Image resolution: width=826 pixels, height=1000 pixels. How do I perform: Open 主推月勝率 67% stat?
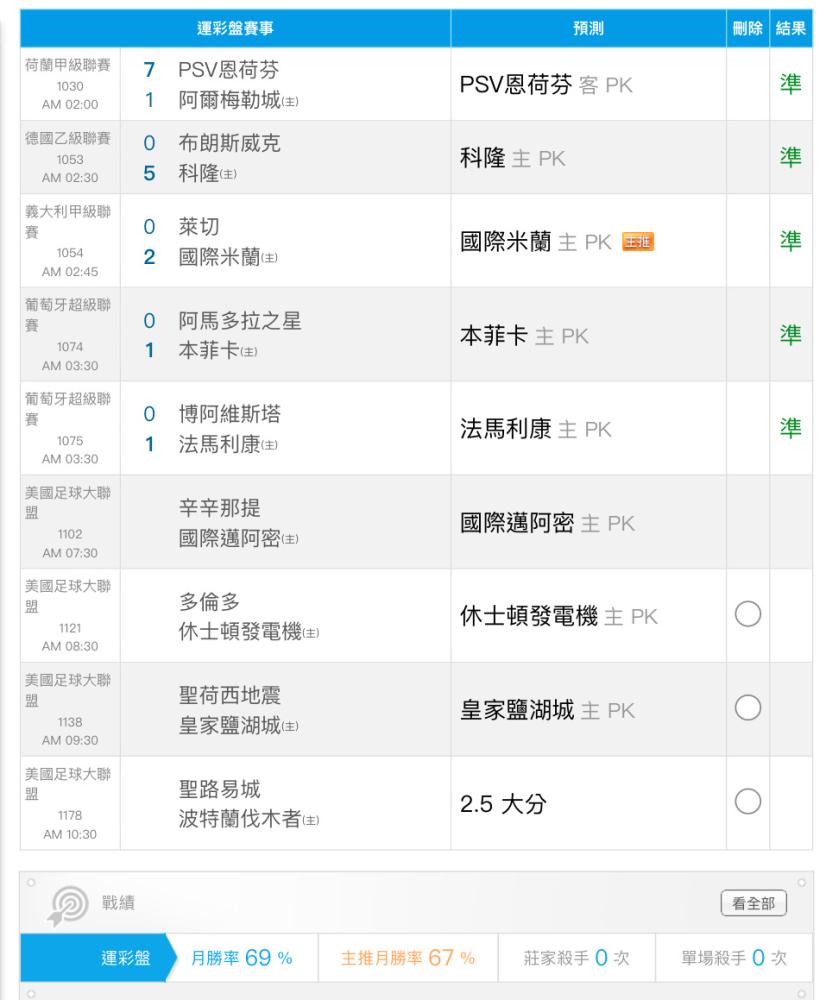tap(398, 958)
